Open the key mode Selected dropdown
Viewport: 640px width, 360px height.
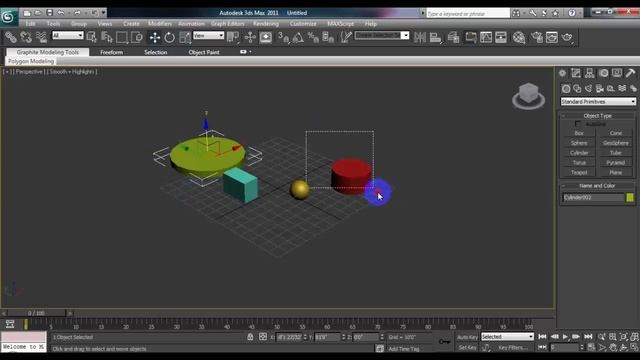[507, 337]
